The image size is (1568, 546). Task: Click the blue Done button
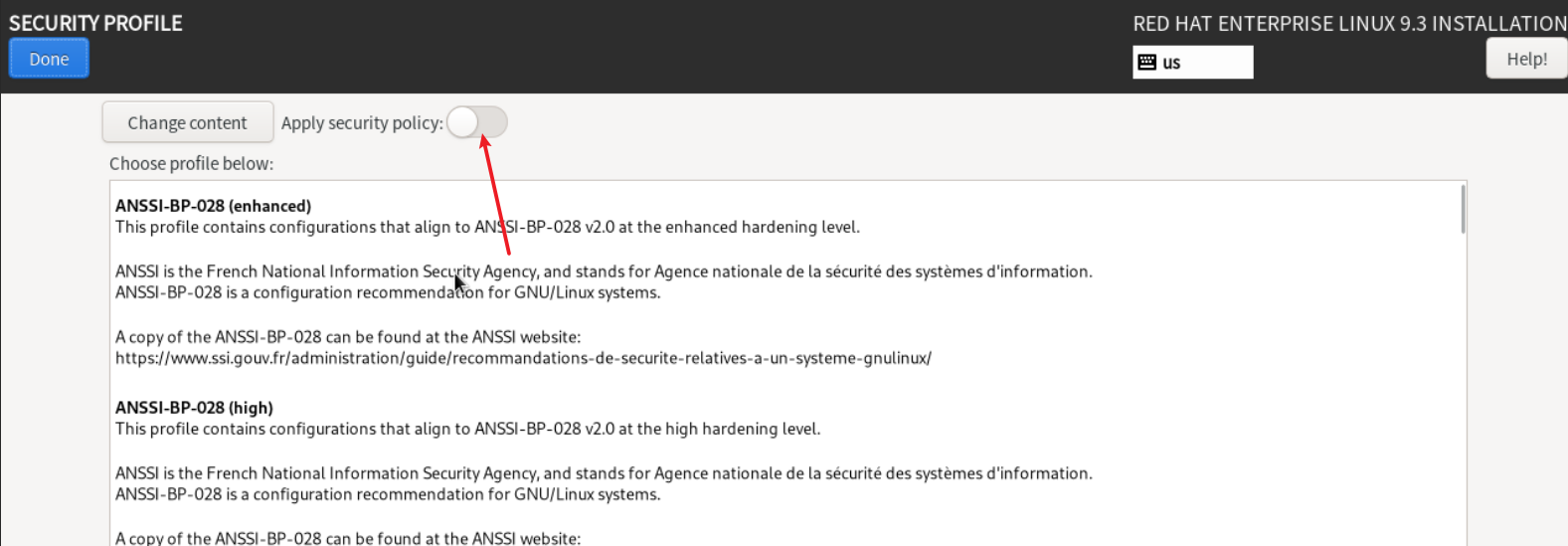click(x=49, y=59)
